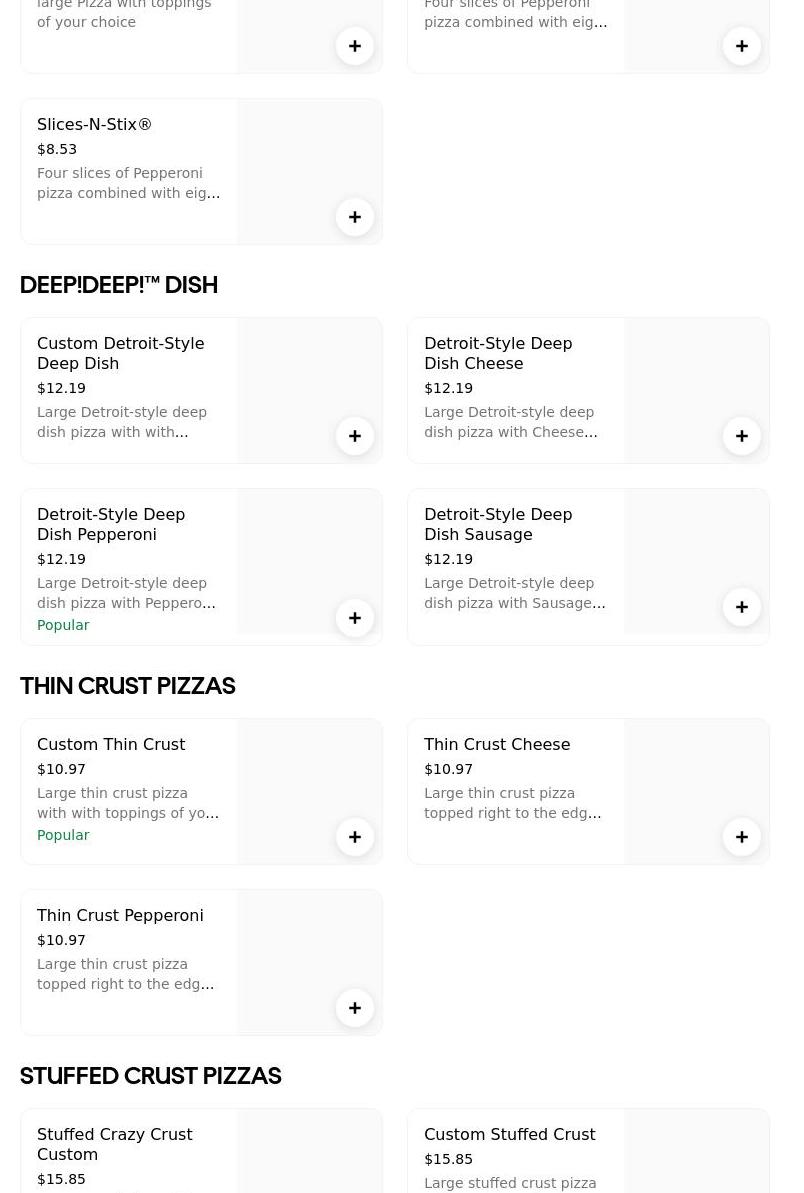Select Detroit-Style Deep Dish Pepperoni title
Viewport: 804px width, 1193px height.
click(111, 524)
